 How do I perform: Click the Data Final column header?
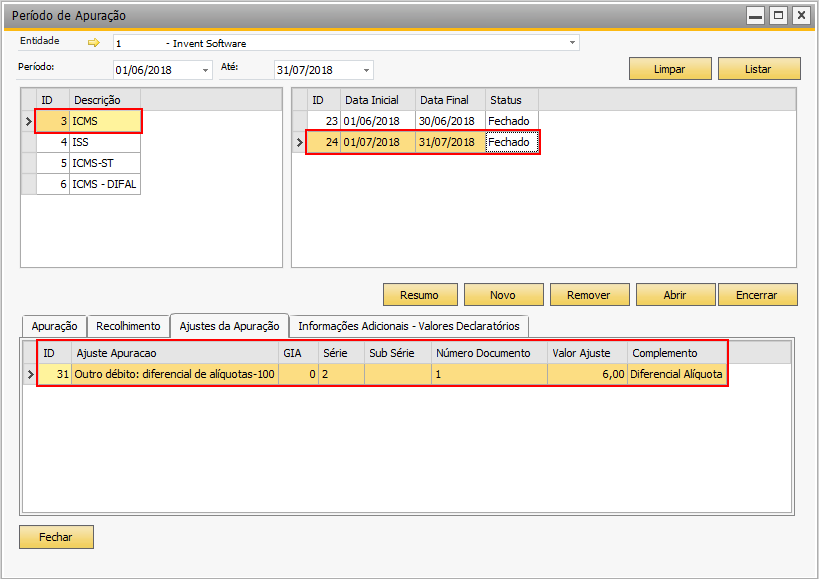tap(450, 100)
